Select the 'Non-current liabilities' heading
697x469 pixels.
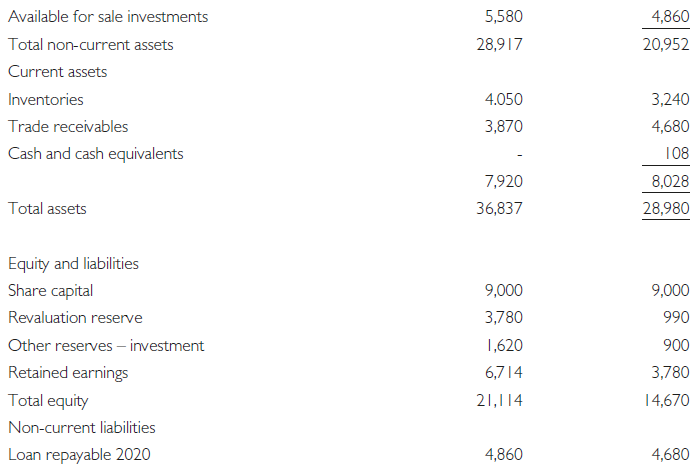click(x=82, y=428)
